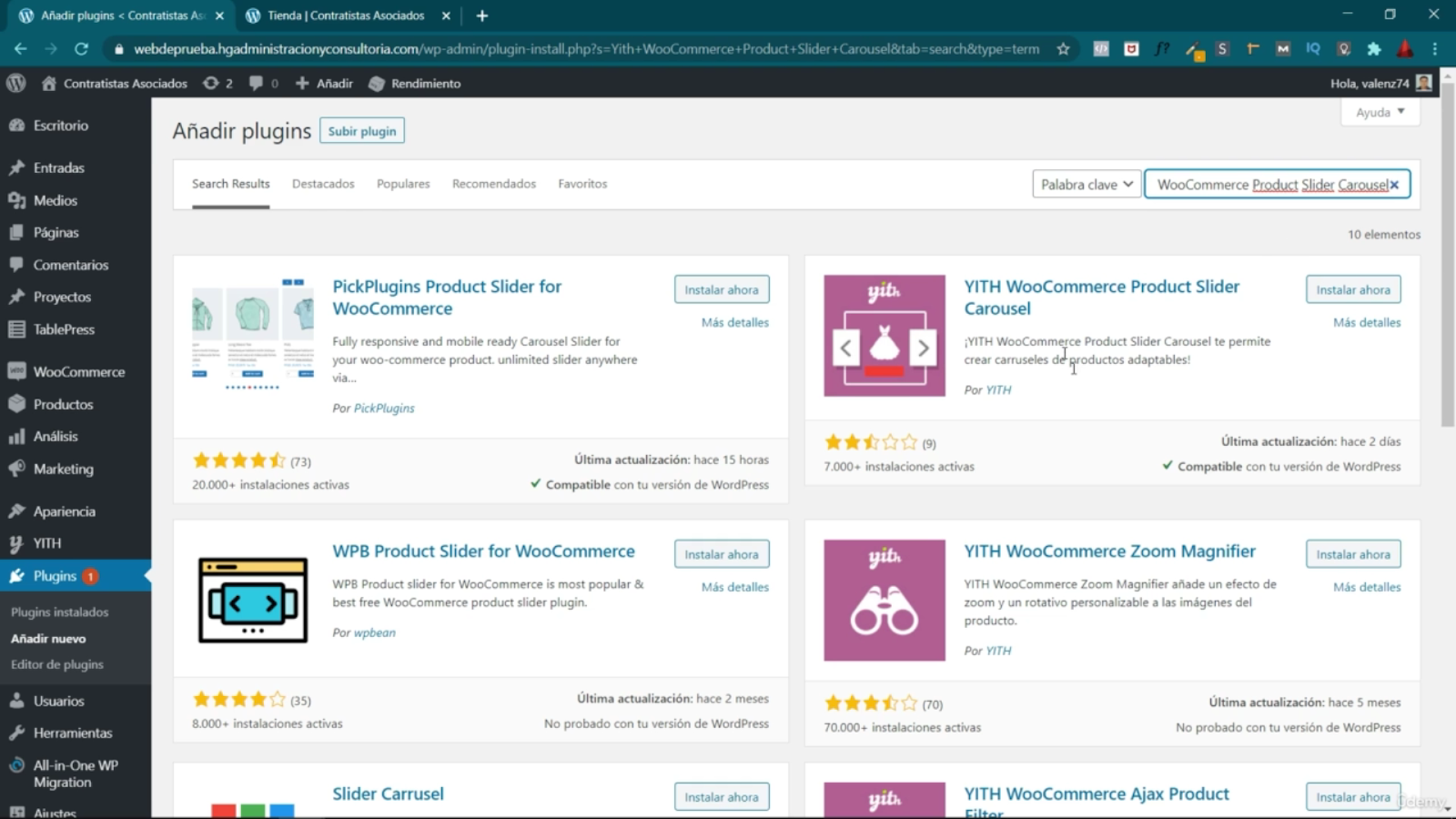This screenshot has width=1456, height=819.
Task: Open the wpbean author link
Action: [x=375, y=632]
